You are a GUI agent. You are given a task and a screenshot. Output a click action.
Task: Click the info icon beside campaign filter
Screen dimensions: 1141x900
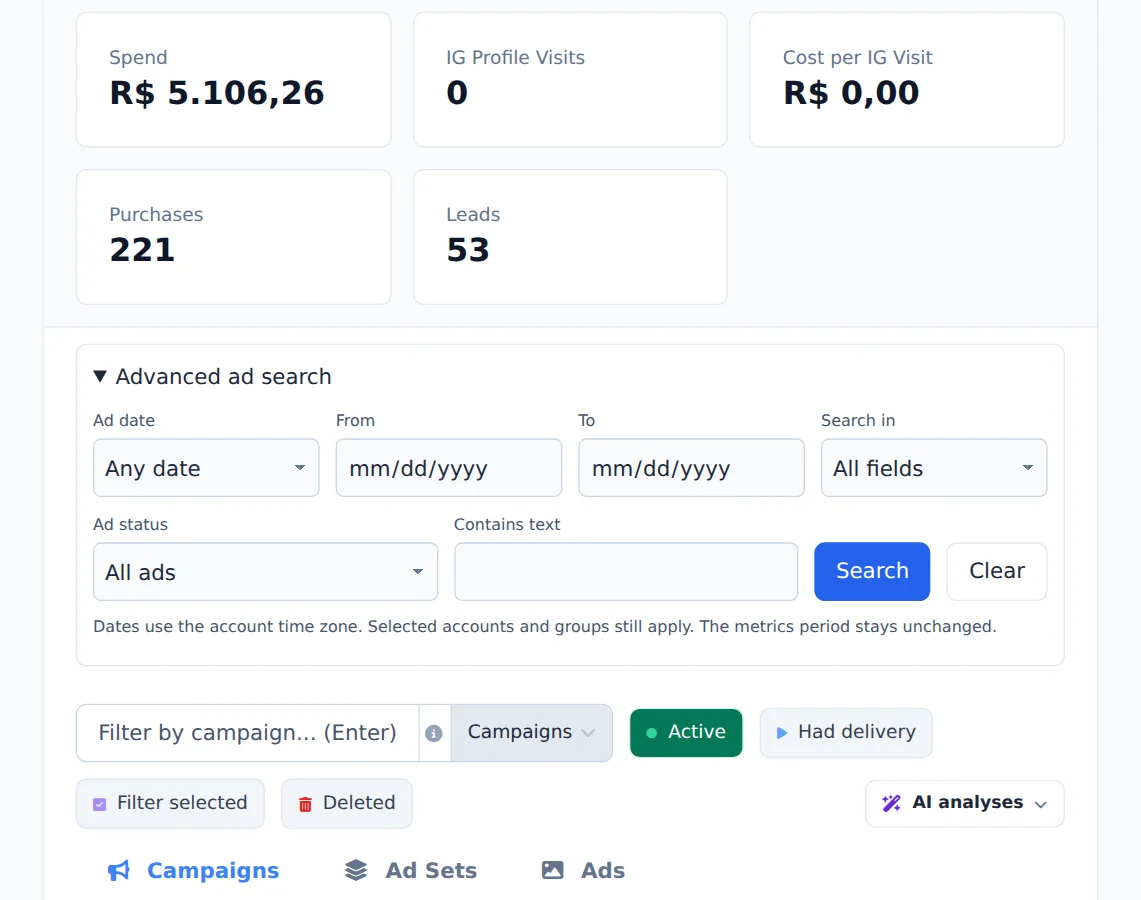click(434, 733)
